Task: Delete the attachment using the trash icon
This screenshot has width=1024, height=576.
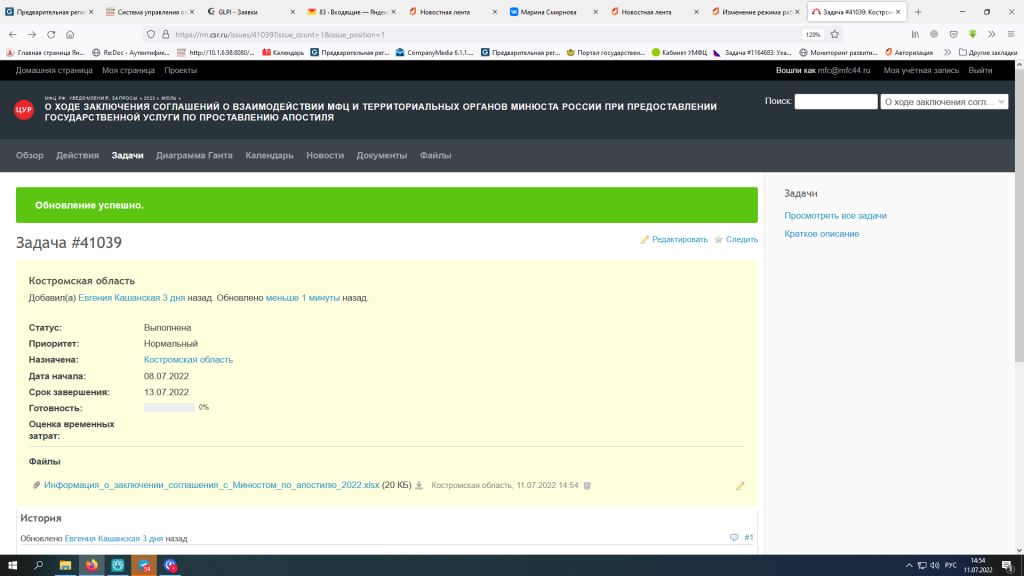Action: (587, 486)
